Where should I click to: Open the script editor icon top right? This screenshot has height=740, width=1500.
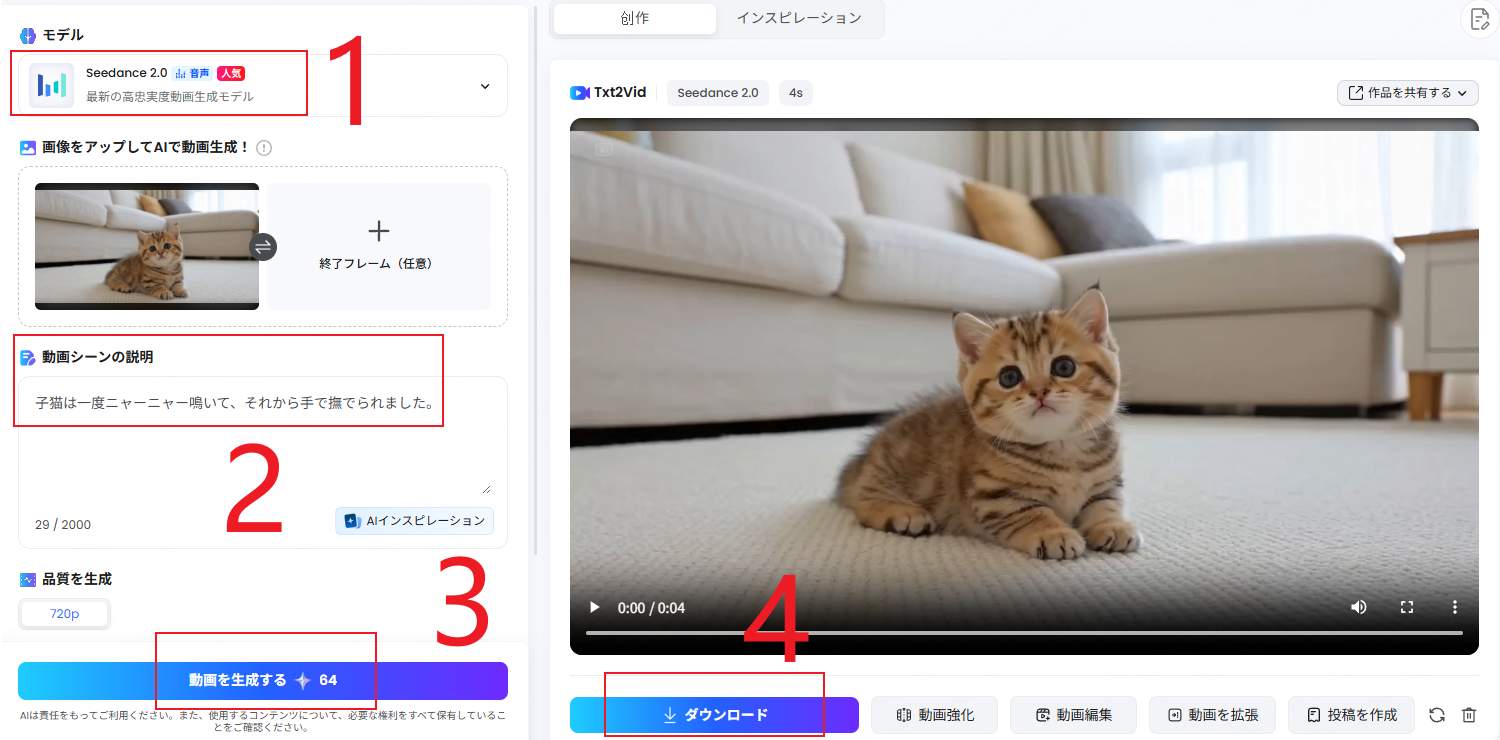click(x=1479, y=19)
